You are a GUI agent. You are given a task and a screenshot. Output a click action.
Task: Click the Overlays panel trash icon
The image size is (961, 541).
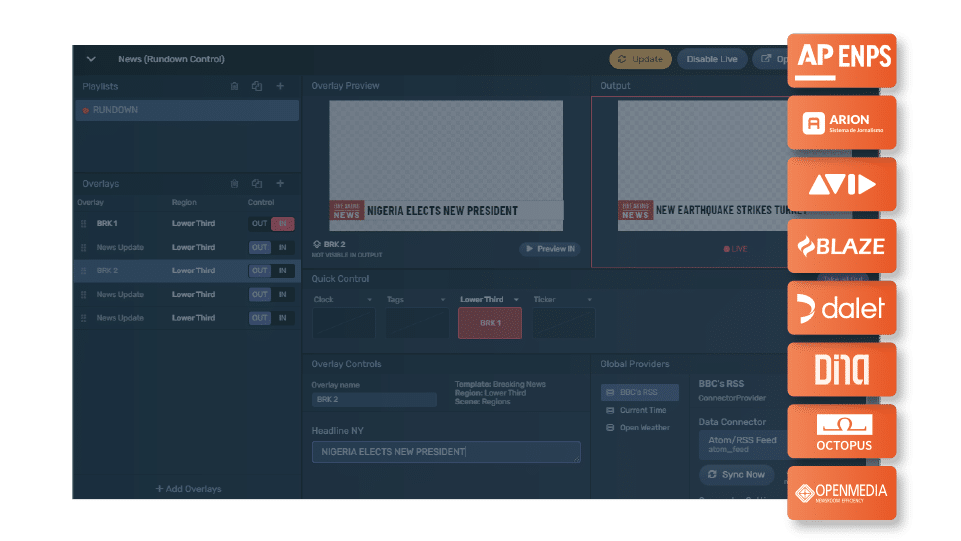[234, 184]
